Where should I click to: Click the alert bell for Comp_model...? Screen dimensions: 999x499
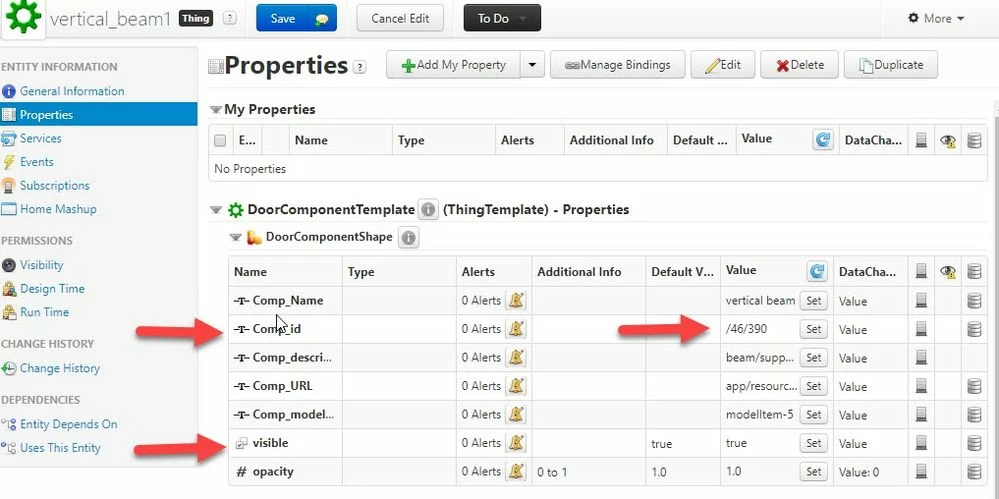pyautogui.click(x=516, y=414)
